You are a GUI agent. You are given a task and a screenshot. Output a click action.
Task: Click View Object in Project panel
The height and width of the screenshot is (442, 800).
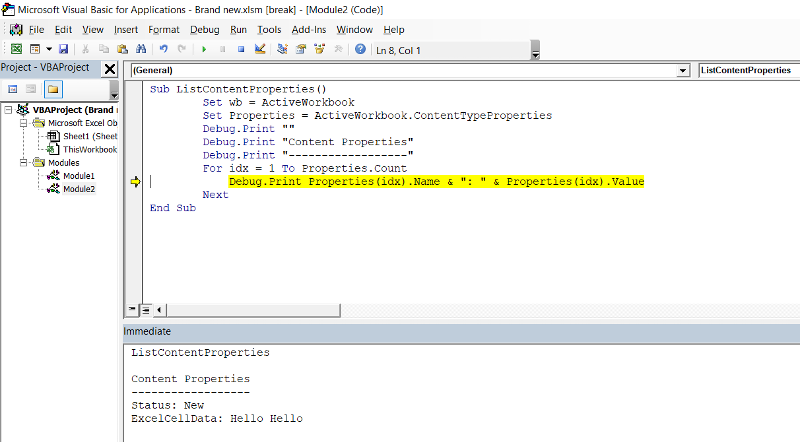pyautogui.click(x=31, y=89)
